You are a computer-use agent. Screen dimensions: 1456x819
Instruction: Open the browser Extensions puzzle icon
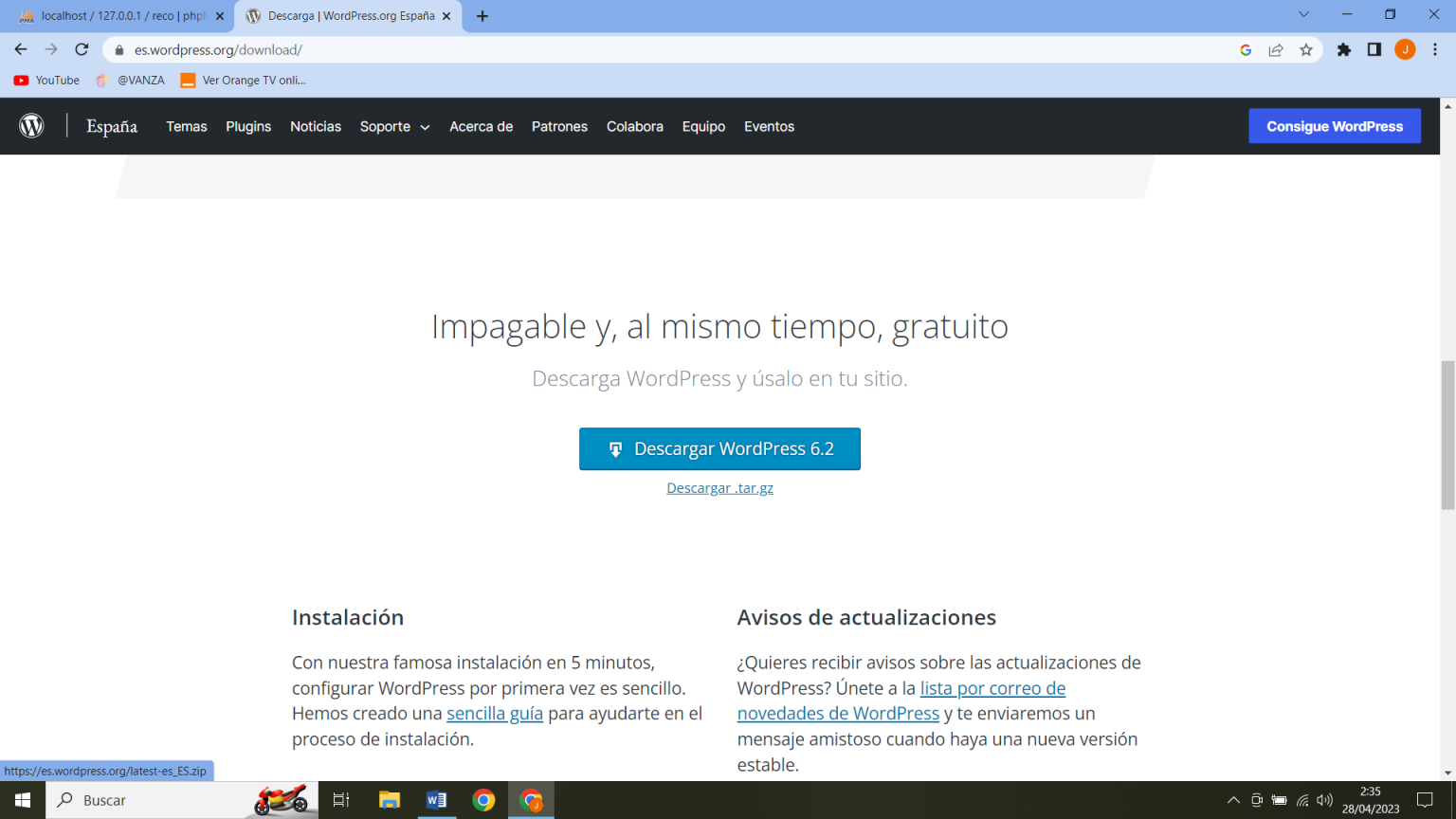1344,49
